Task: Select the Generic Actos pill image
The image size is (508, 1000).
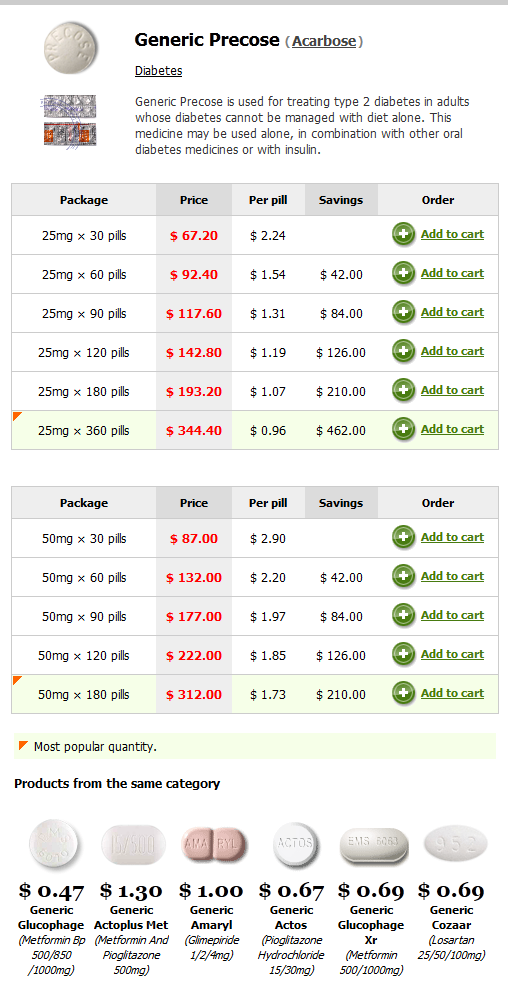Action: (293, 844)
